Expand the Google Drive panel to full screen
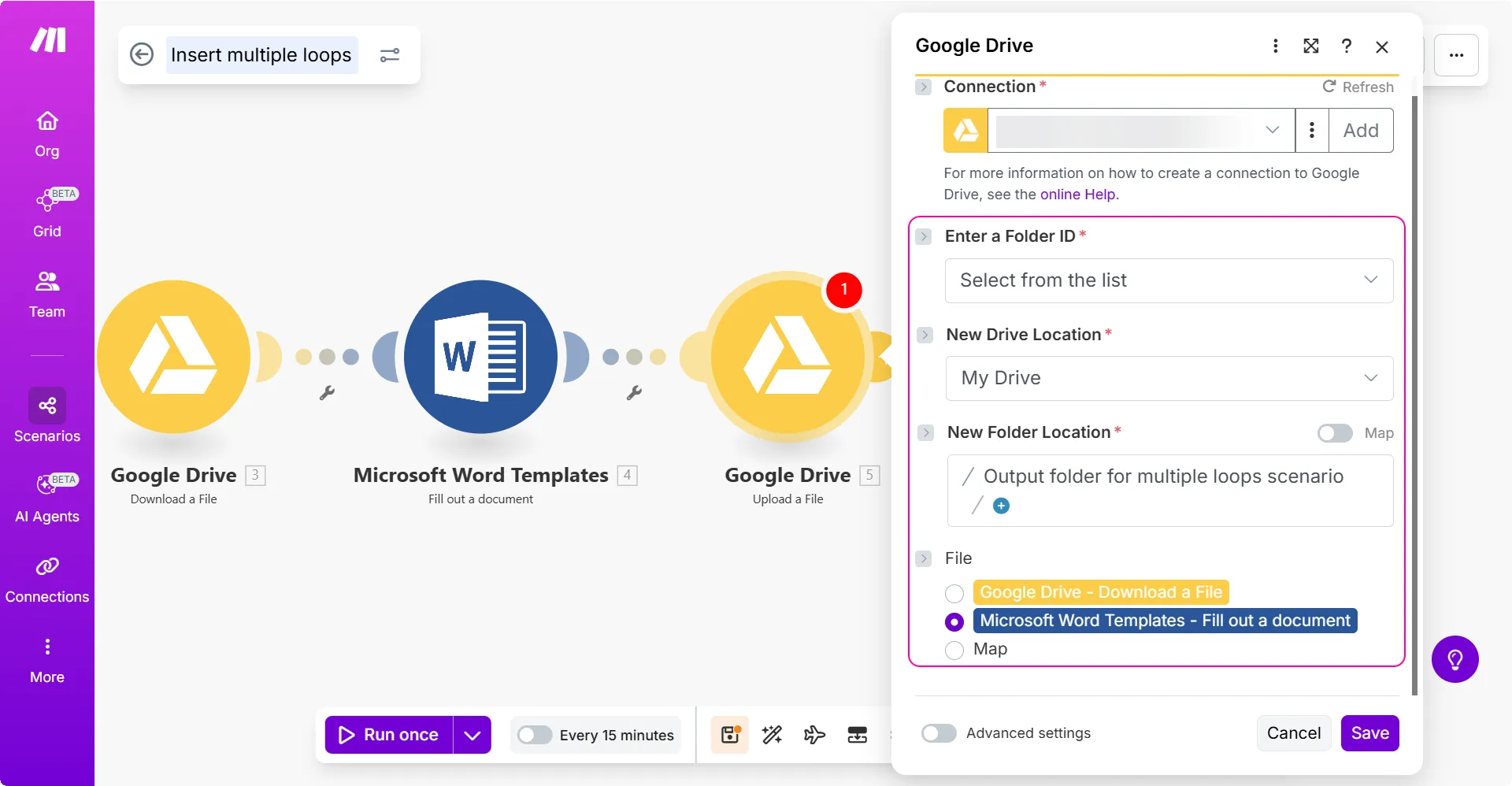Viewport: 1512px width, 786px height. click(x=1311, y=46)
